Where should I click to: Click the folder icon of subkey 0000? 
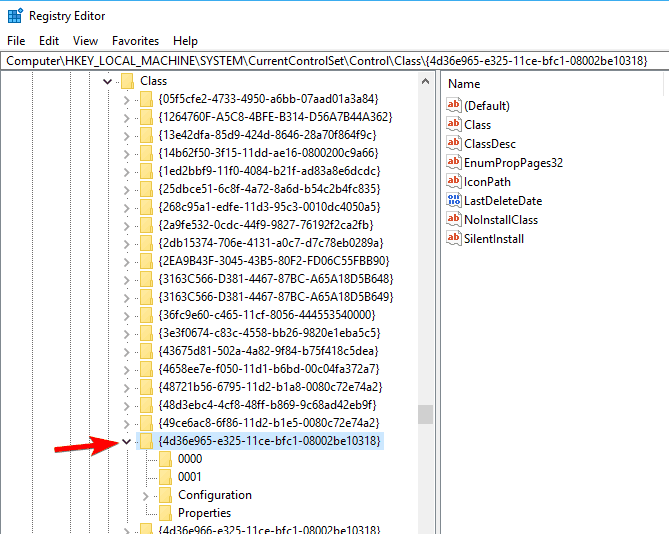pos(165,459)
